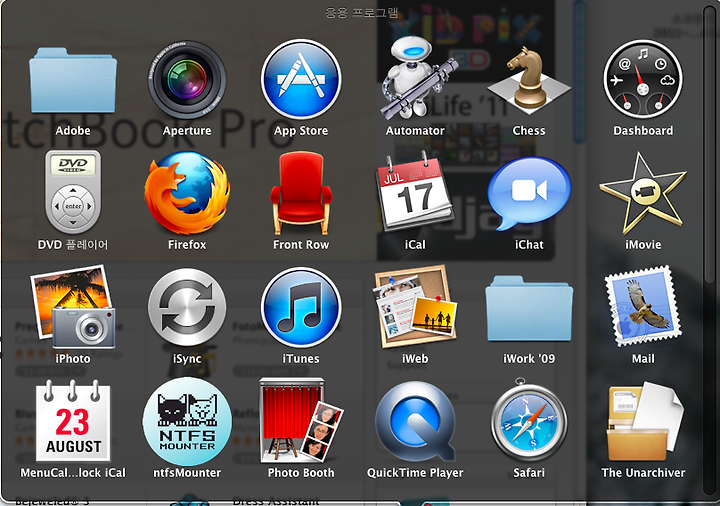This screenshot has height=506, width=720.
Task: Open Safari compass icon
Action: click(x=529, y=421)
